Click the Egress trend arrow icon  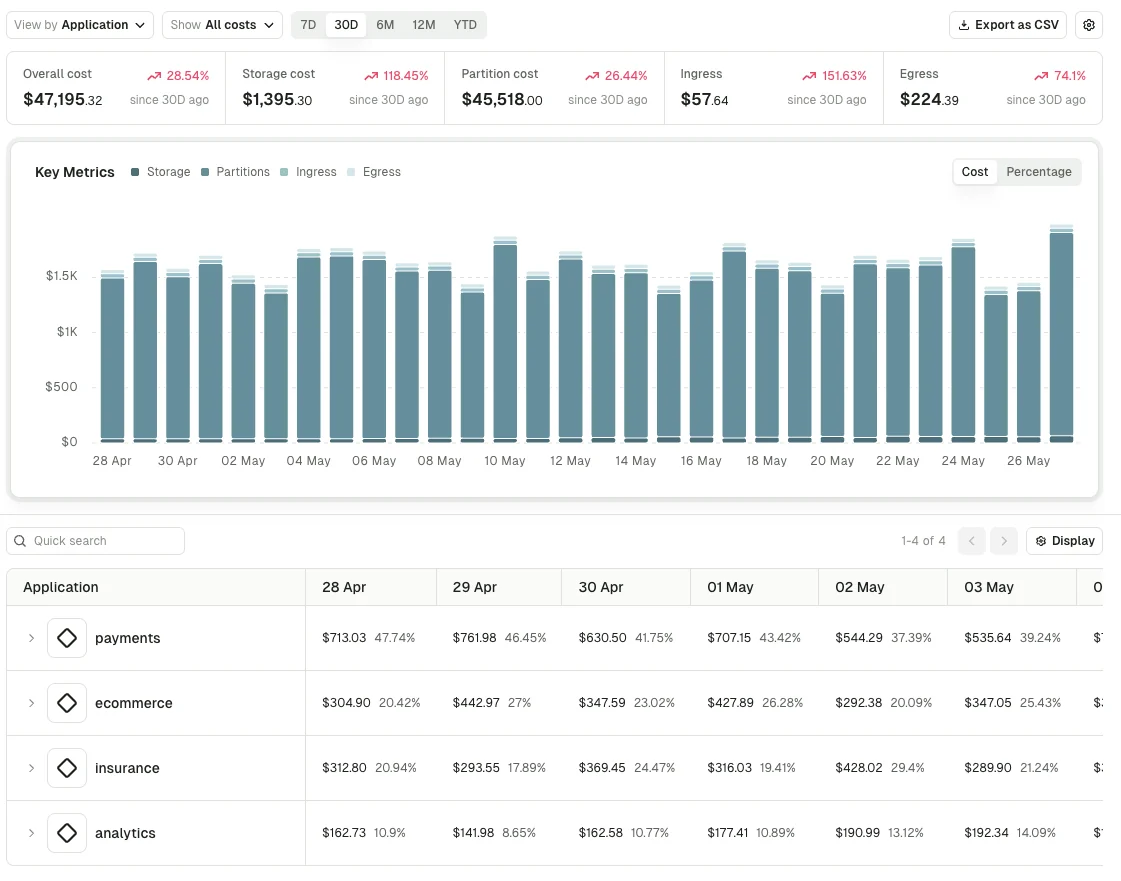pos(1042,76)
